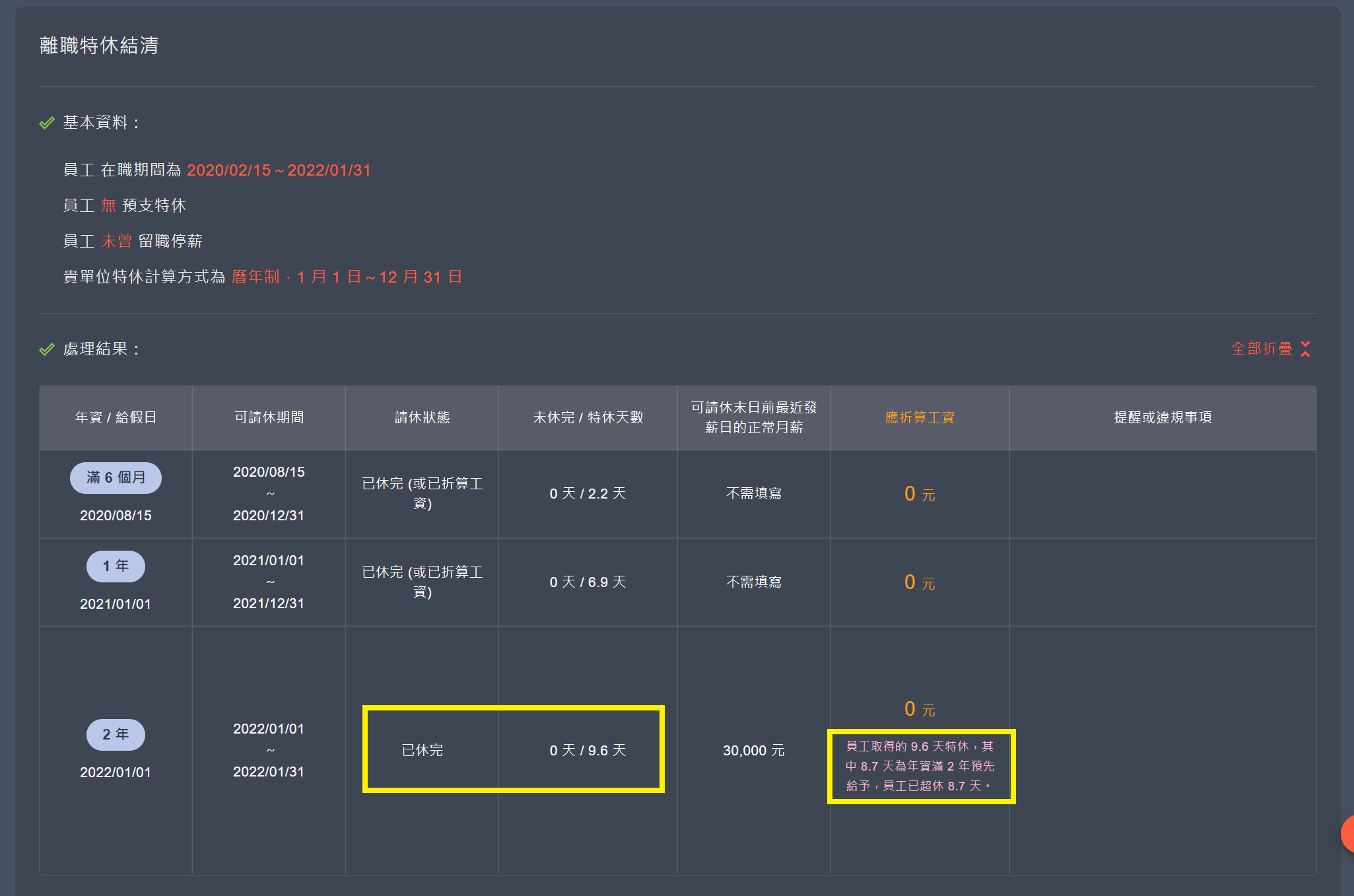Click the 0 天 / 6.9 天 cell
The width and height of the screenshot is (1354, 896).
click(588, 582)
